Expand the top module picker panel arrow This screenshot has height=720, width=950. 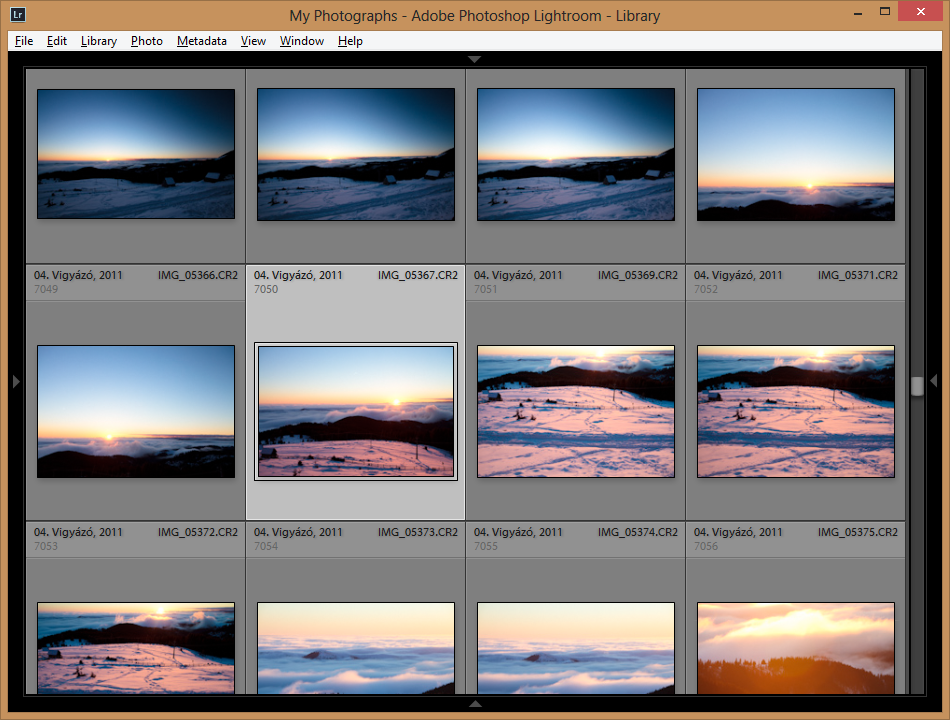(x=475, y=59)
